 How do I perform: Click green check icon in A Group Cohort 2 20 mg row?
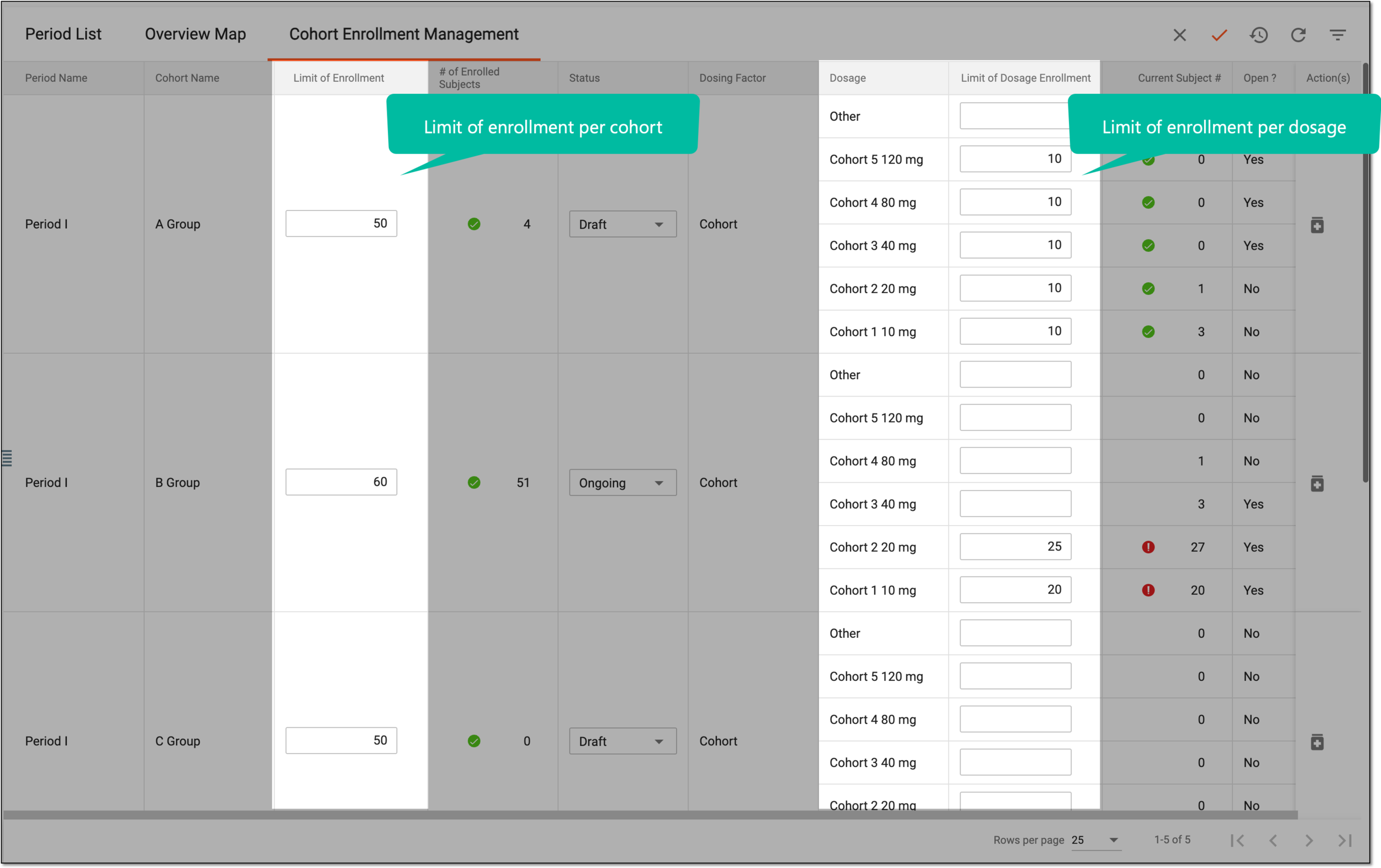pyautogui.click(x=1147, y=288)
